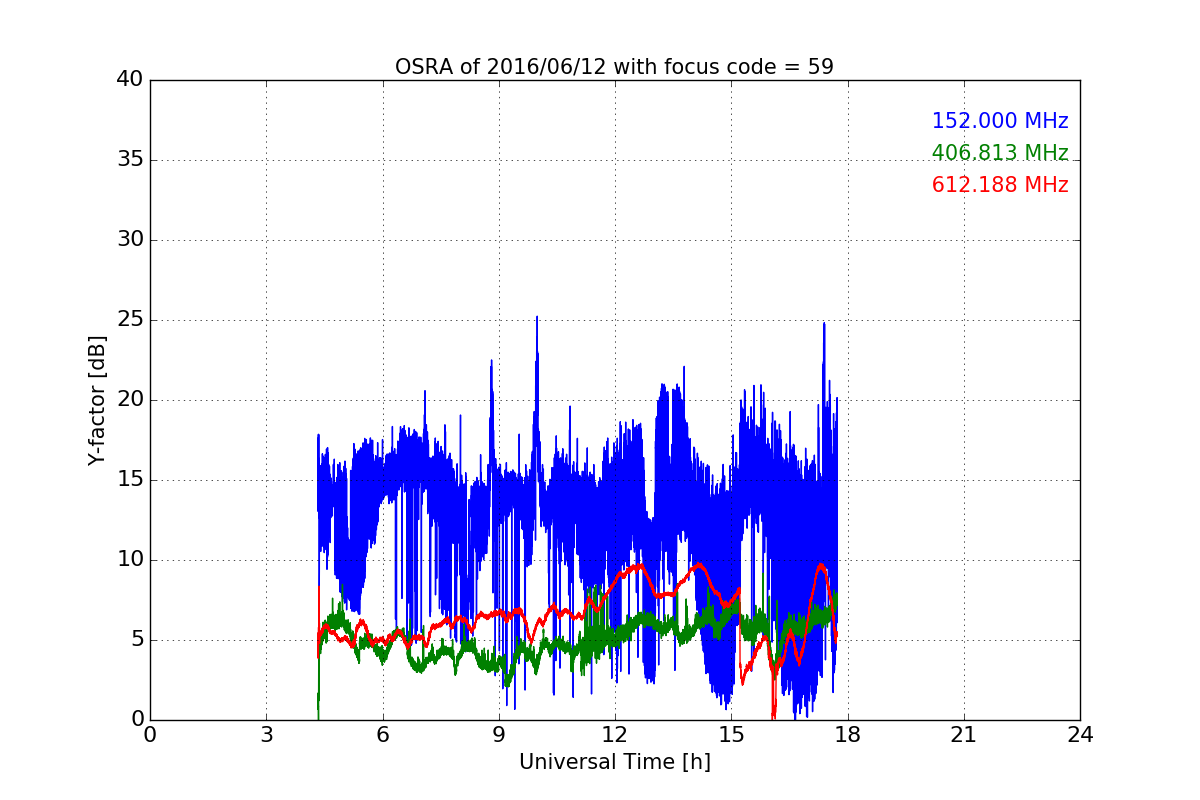Image resolution: width=1200 pixels, height=800 pixels.
Task: Click the x-axis tick label 15
Action: click(x=731, y=734)
